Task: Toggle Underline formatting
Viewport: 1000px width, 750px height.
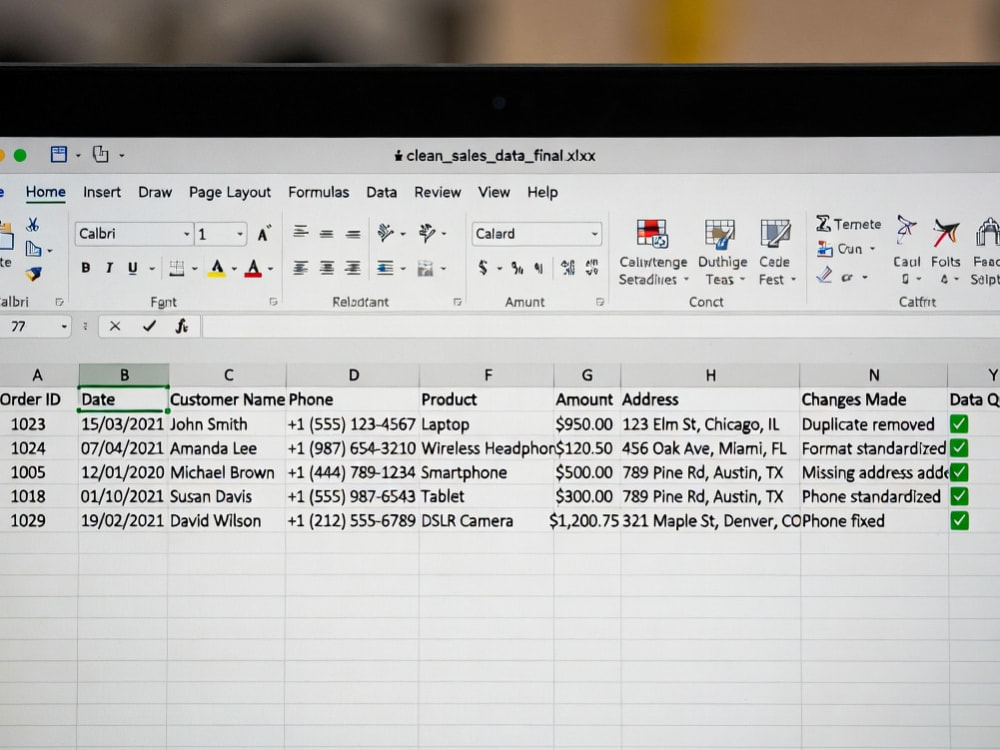Action: (133, 268)
